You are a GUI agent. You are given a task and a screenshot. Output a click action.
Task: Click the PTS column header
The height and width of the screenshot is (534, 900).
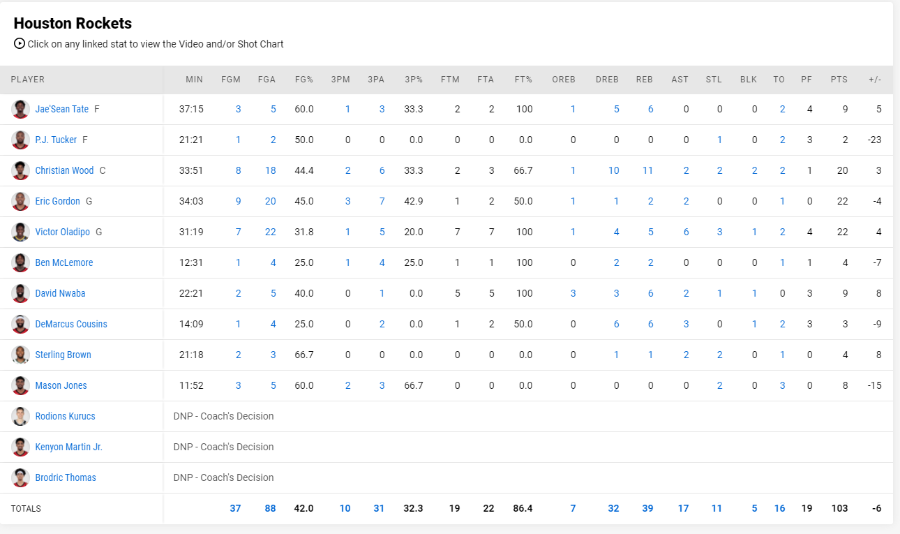(x=839, y=79)
